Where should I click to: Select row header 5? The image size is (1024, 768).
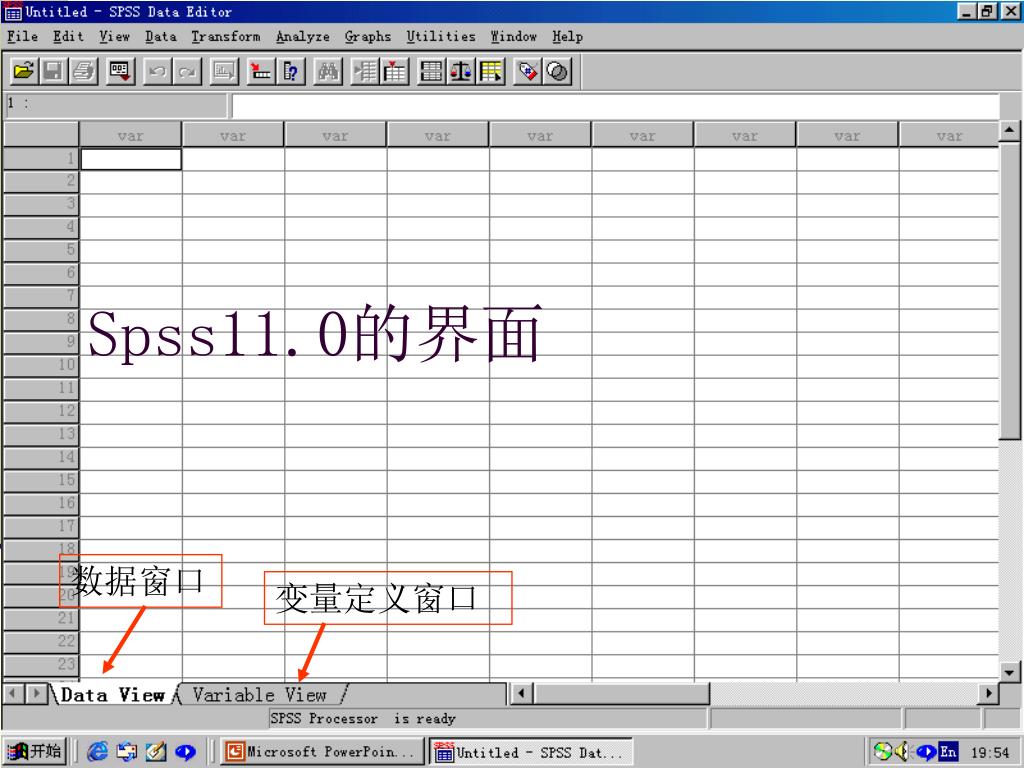40,250
